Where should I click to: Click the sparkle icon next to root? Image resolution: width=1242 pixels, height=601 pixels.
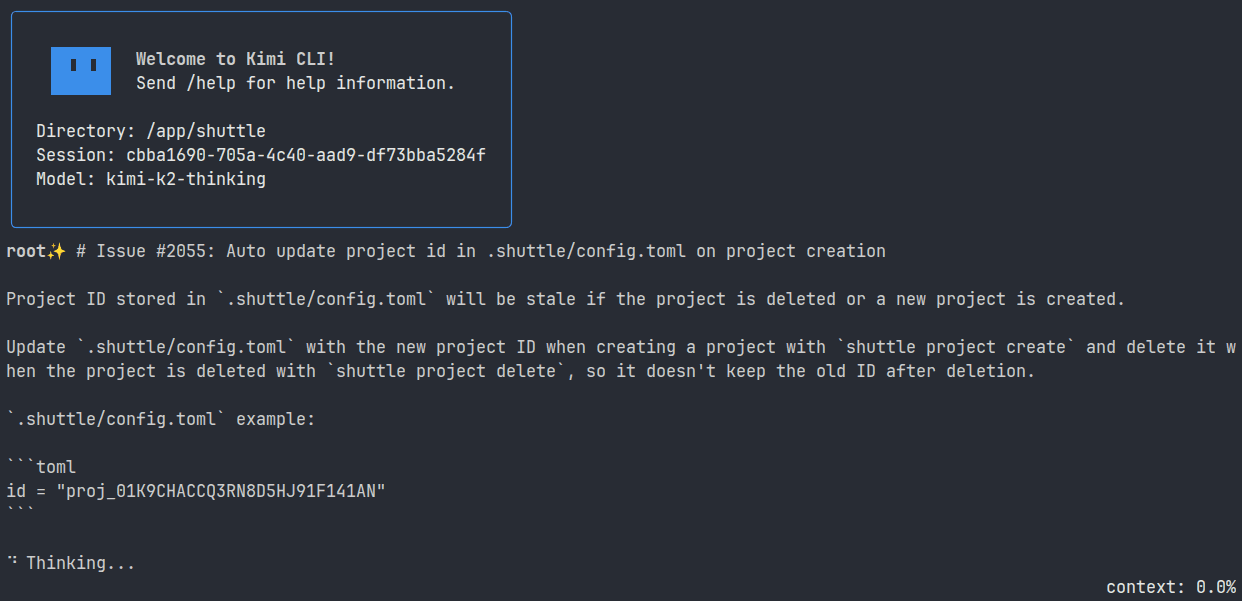(x=57, y=251)
